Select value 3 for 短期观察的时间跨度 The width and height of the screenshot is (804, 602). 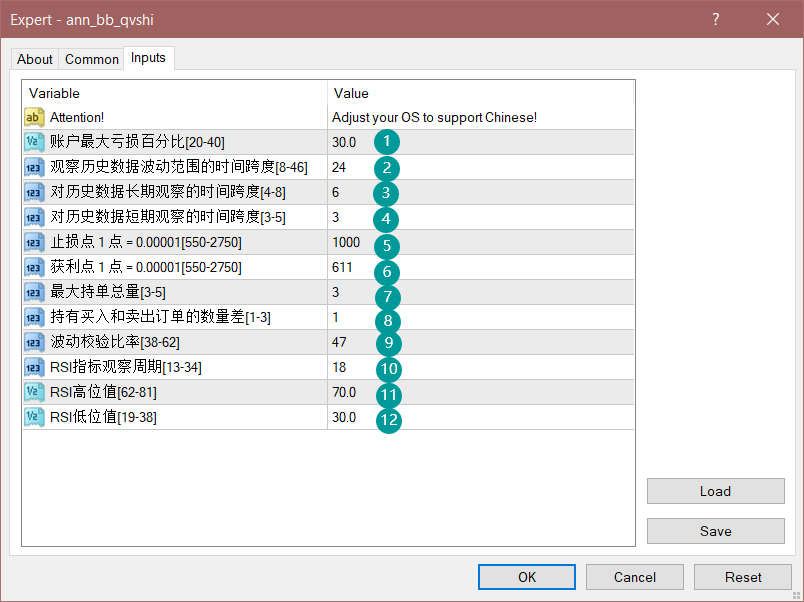[335, 217]
